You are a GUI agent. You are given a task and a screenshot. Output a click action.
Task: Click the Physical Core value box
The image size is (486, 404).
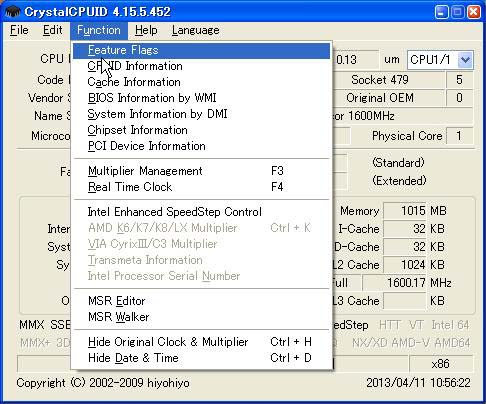pos(460,136)
